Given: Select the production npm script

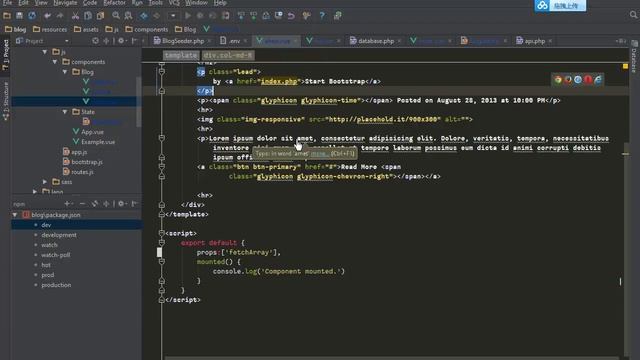Looking at the screenshot, I should 56,285.
